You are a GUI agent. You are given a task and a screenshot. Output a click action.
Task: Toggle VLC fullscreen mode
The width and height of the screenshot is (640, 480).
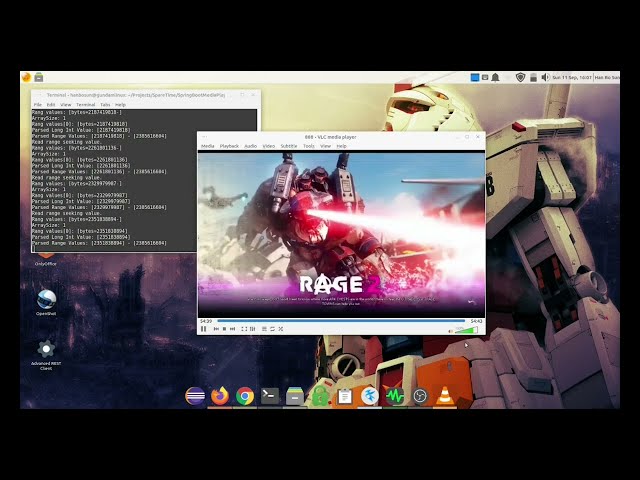coord(244,329)
